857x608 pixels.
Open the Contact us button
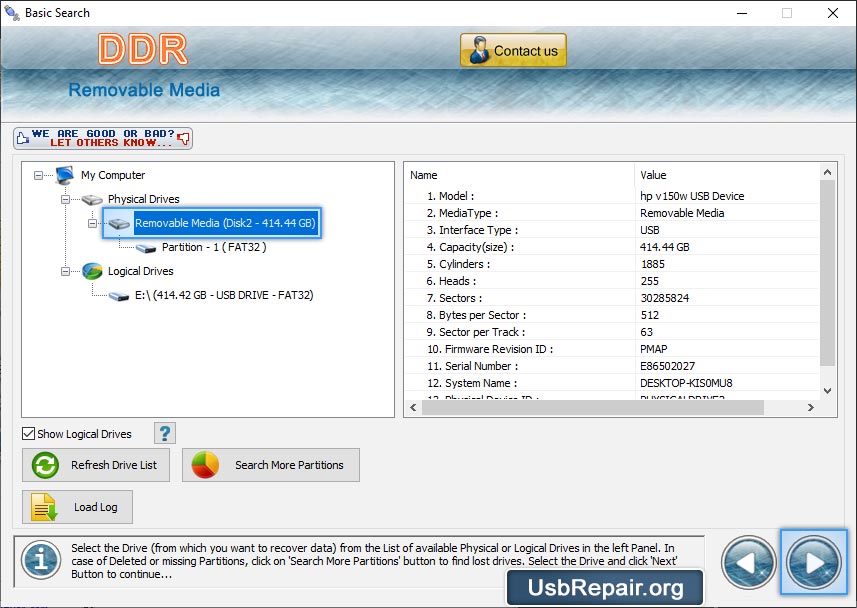513,50
